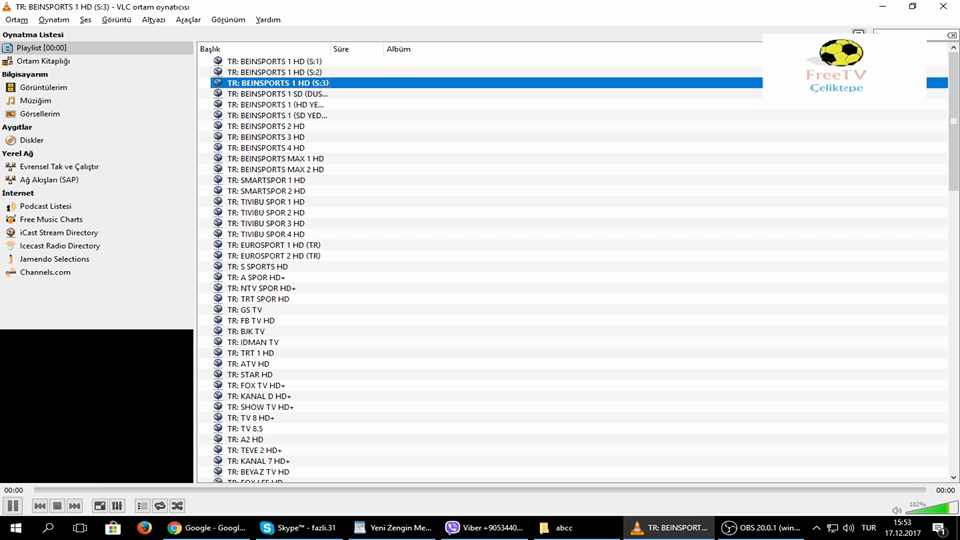Open the Ses menu

(85, 20)
